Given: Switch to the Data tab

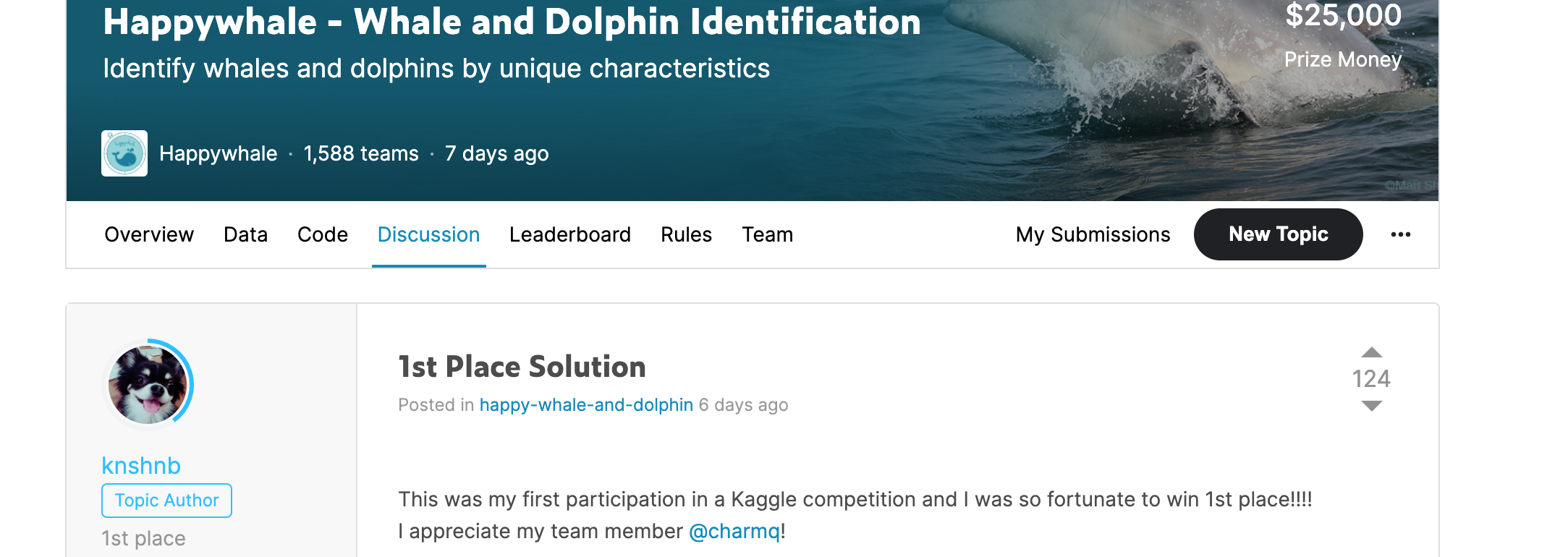Looking at the screenshot, I should tap(245, 234).
